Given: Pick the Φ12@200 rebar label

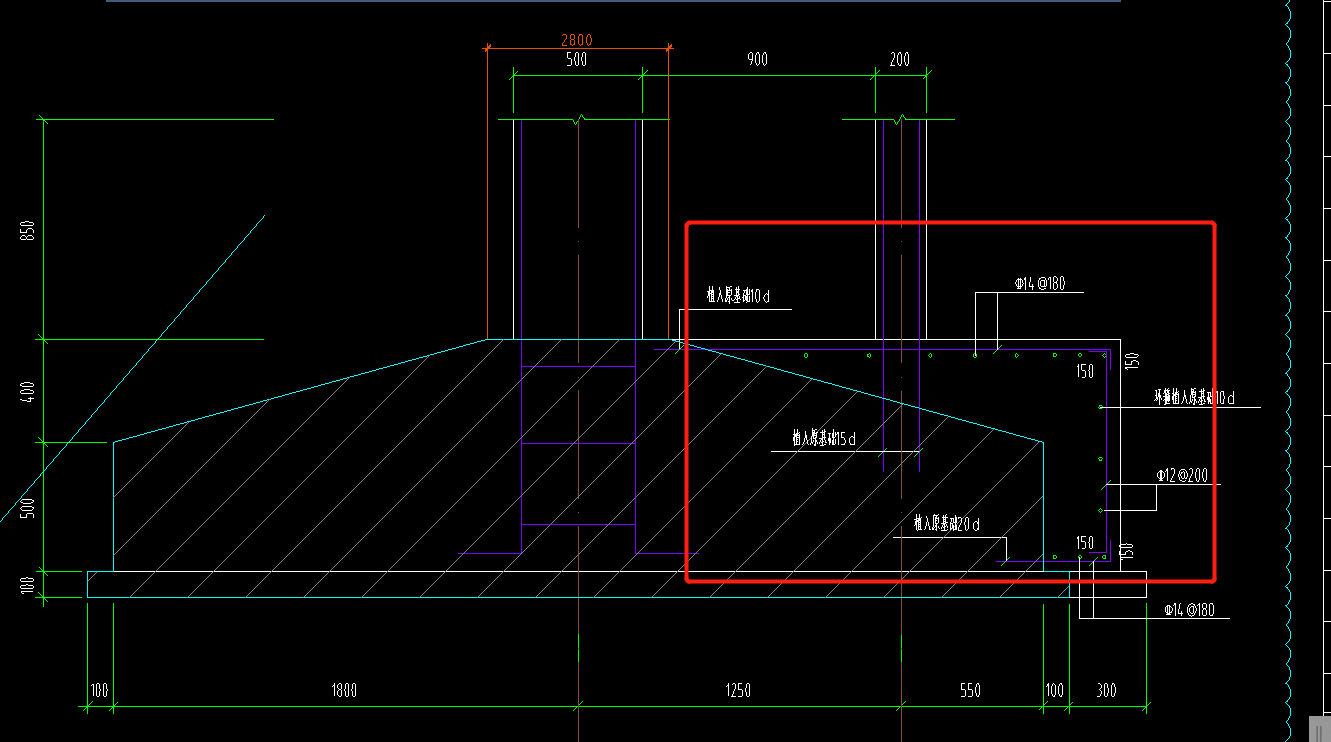Looking at the screenshot, I should click(1183, 475).
